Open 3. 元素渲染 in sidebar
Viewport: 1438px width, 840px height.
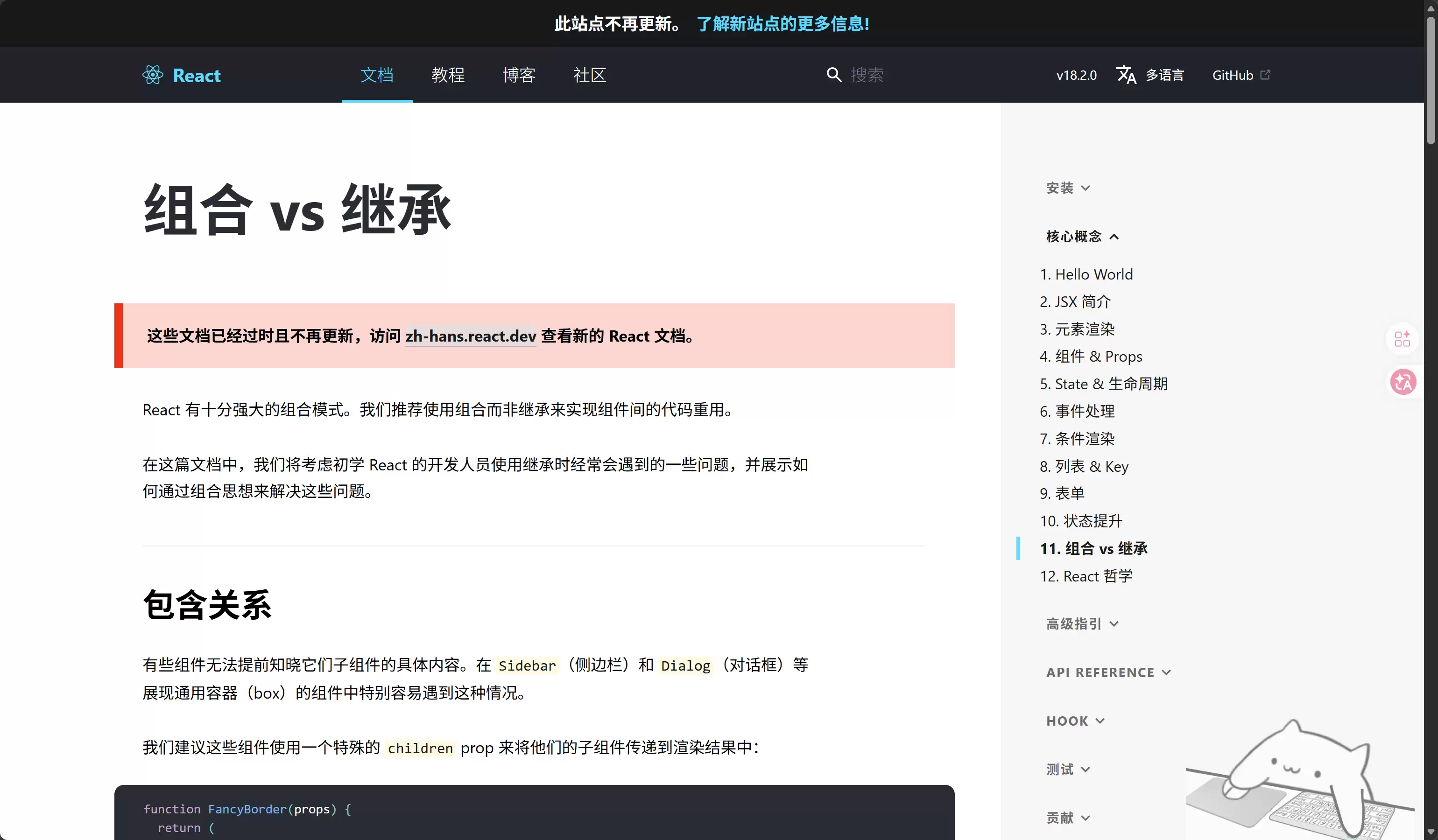point(1077,329)
